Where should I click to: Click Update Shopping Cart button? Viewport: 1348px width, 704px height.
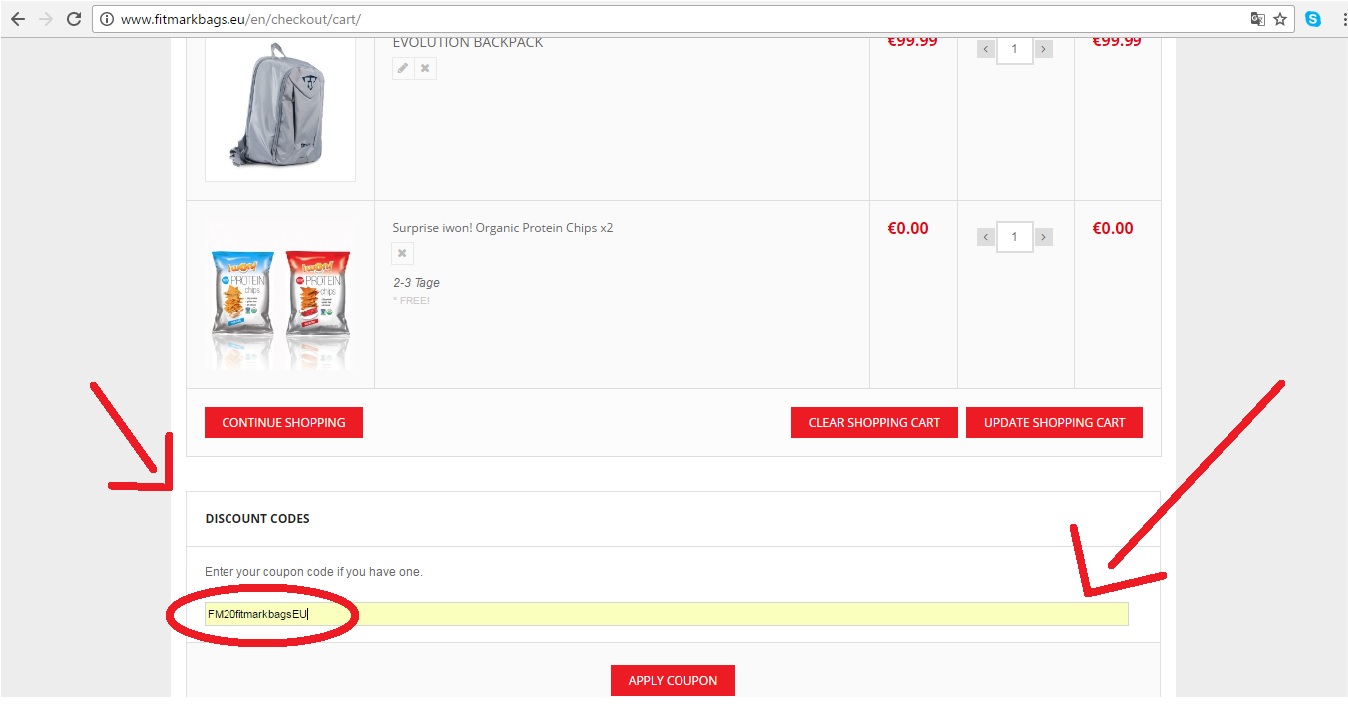1054,422
